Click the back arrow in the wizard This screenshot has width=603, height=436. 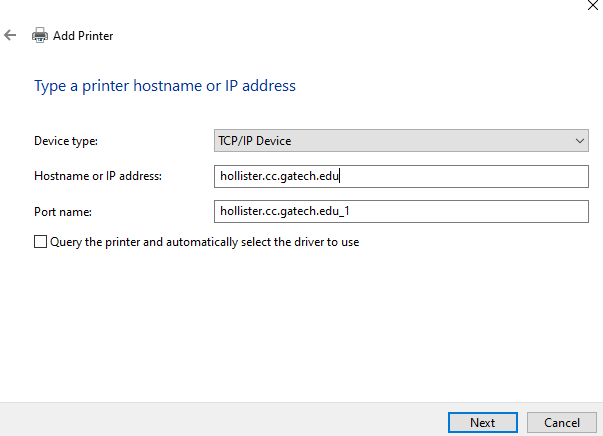click(x=11, y=36)
